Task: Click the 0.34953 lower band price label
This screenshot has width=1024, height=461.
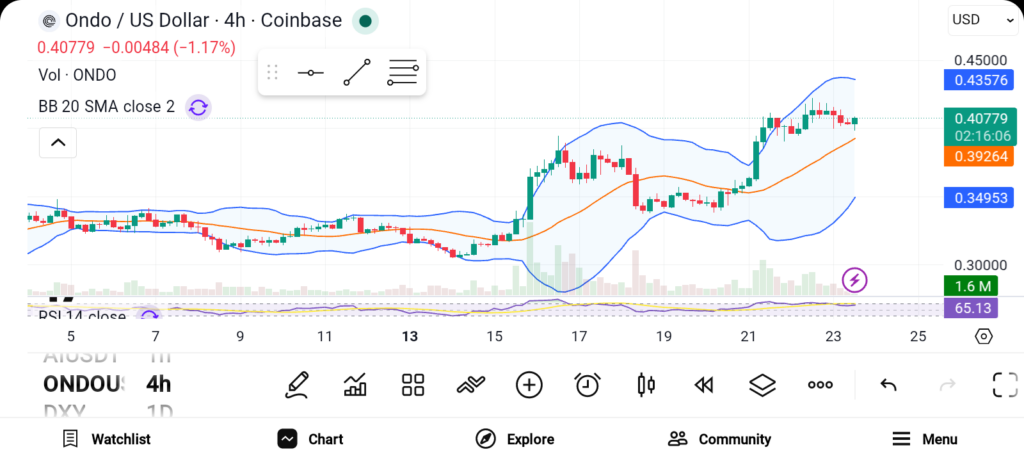Action: 980,198
